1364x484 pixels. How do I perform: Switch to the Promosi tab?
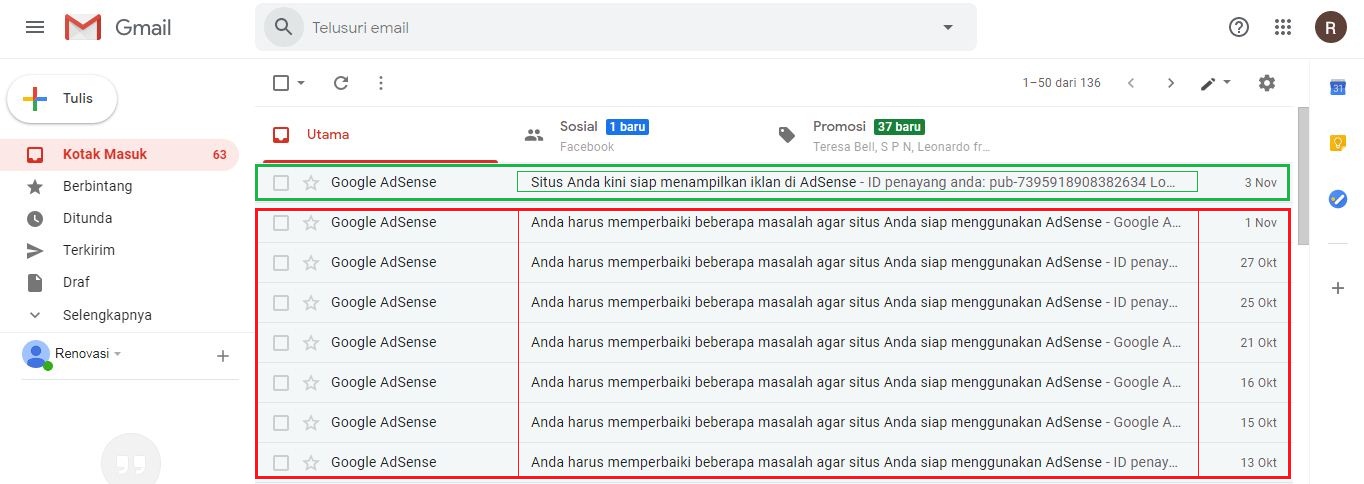point(888,134)
